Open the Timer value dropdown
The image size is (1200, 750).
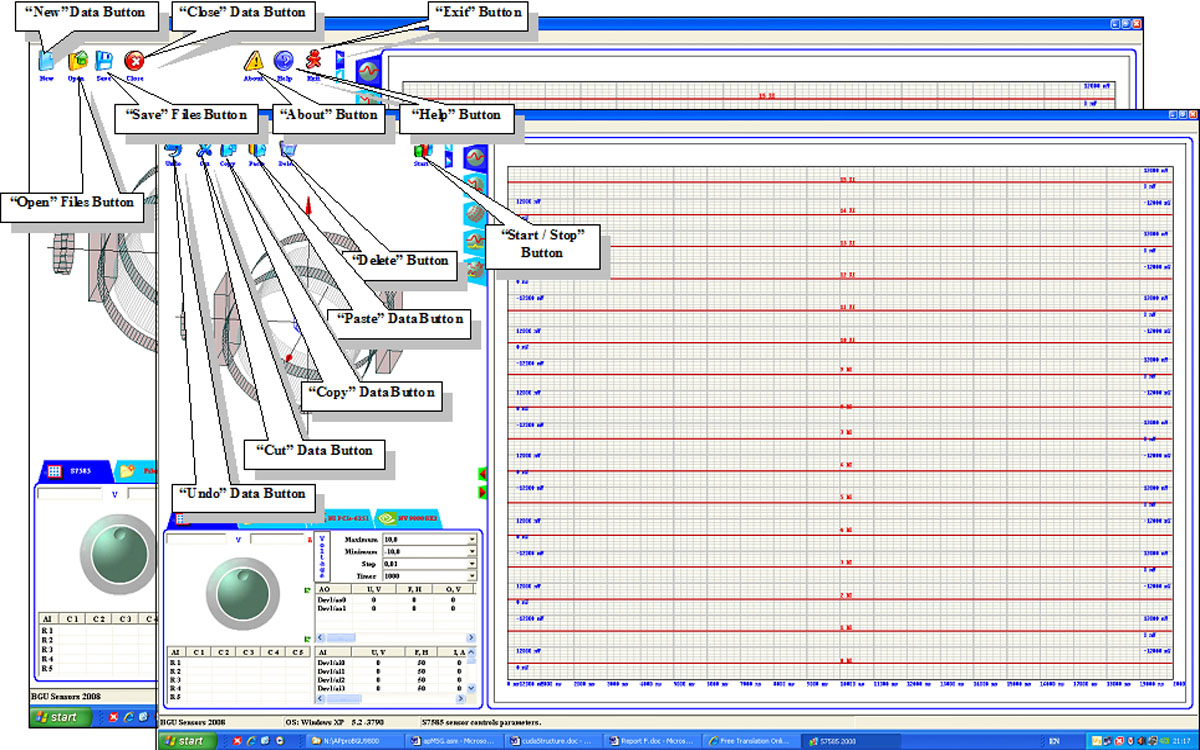pyautogui.click(x=472, y=577)
